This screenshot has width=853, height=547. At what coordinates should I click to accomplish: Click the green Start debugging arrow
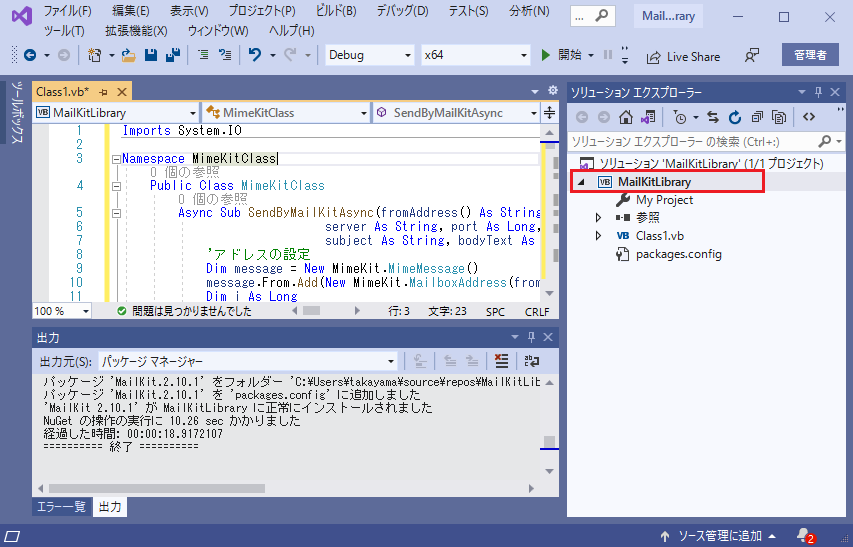pos(545,55)
